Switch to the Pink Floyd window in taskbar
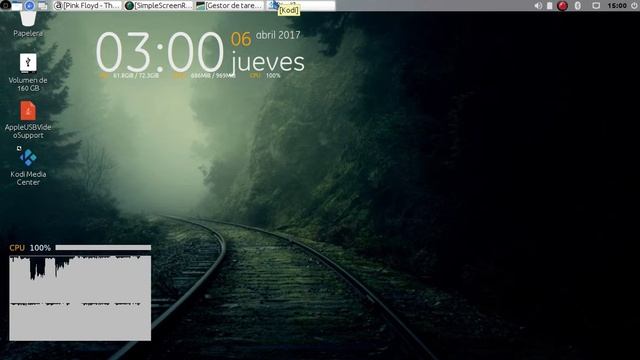 [x=87, y=5]
